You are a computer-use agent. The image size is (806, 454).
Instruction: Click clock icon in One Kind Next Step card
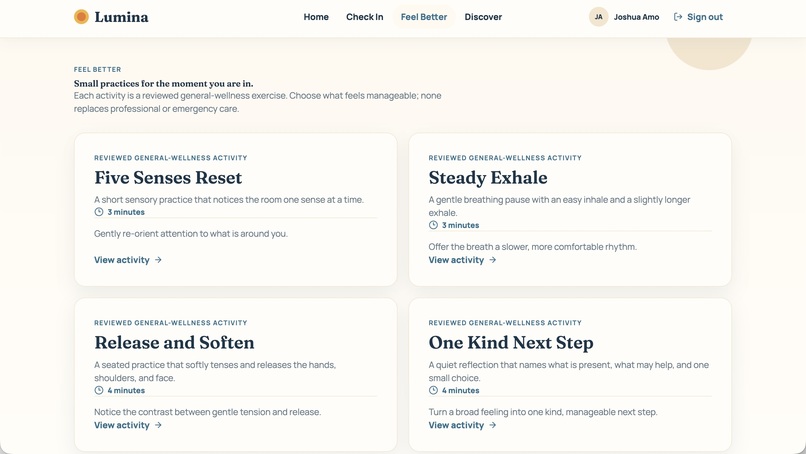click(x=433, y=390)
